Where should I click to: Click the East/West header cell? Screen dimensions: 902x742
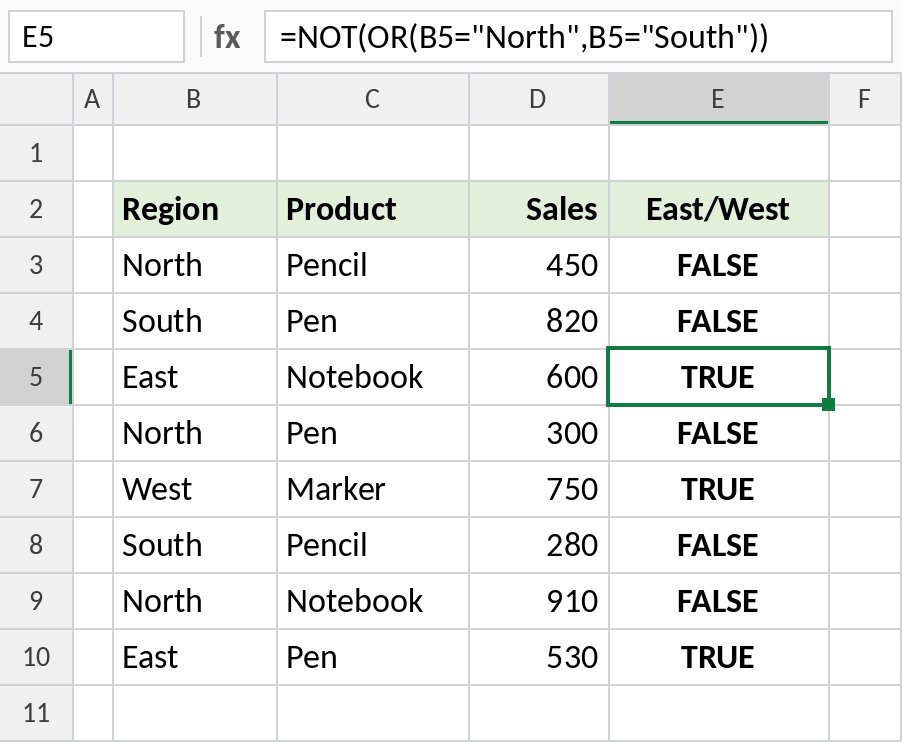[719, 209]
